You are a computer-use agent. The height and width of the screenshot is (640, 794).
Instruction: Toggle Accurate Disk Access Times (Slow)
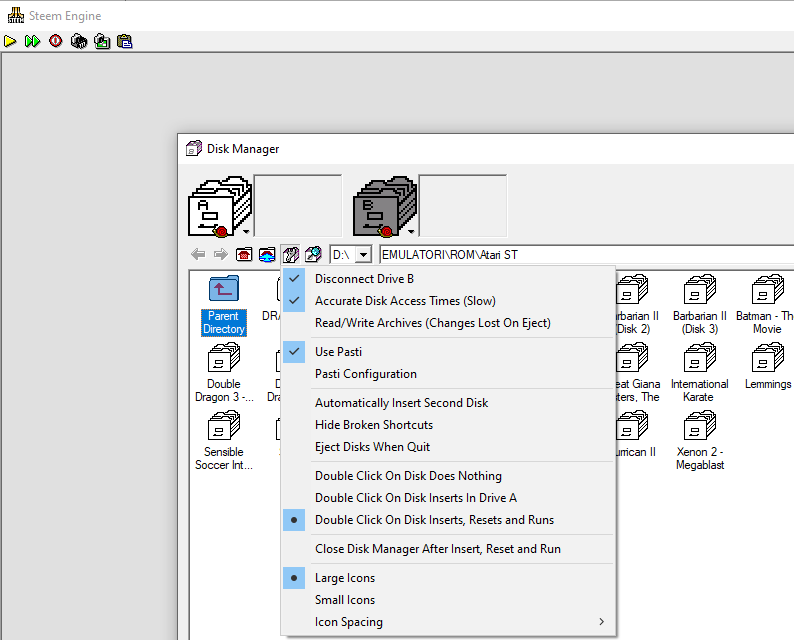coord(448,301)
